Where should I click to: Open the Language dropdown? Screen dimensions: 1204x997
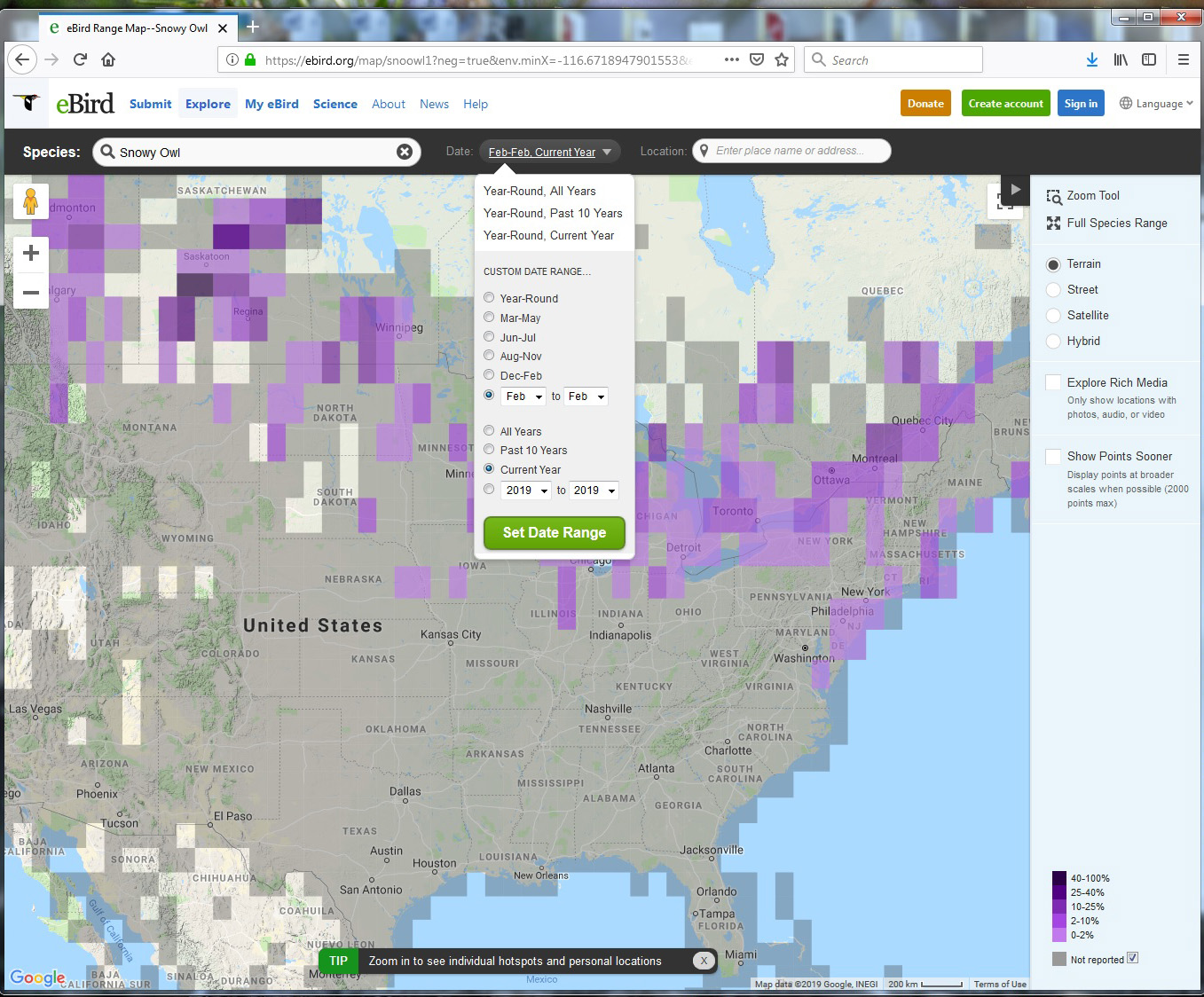[1156, 104]
